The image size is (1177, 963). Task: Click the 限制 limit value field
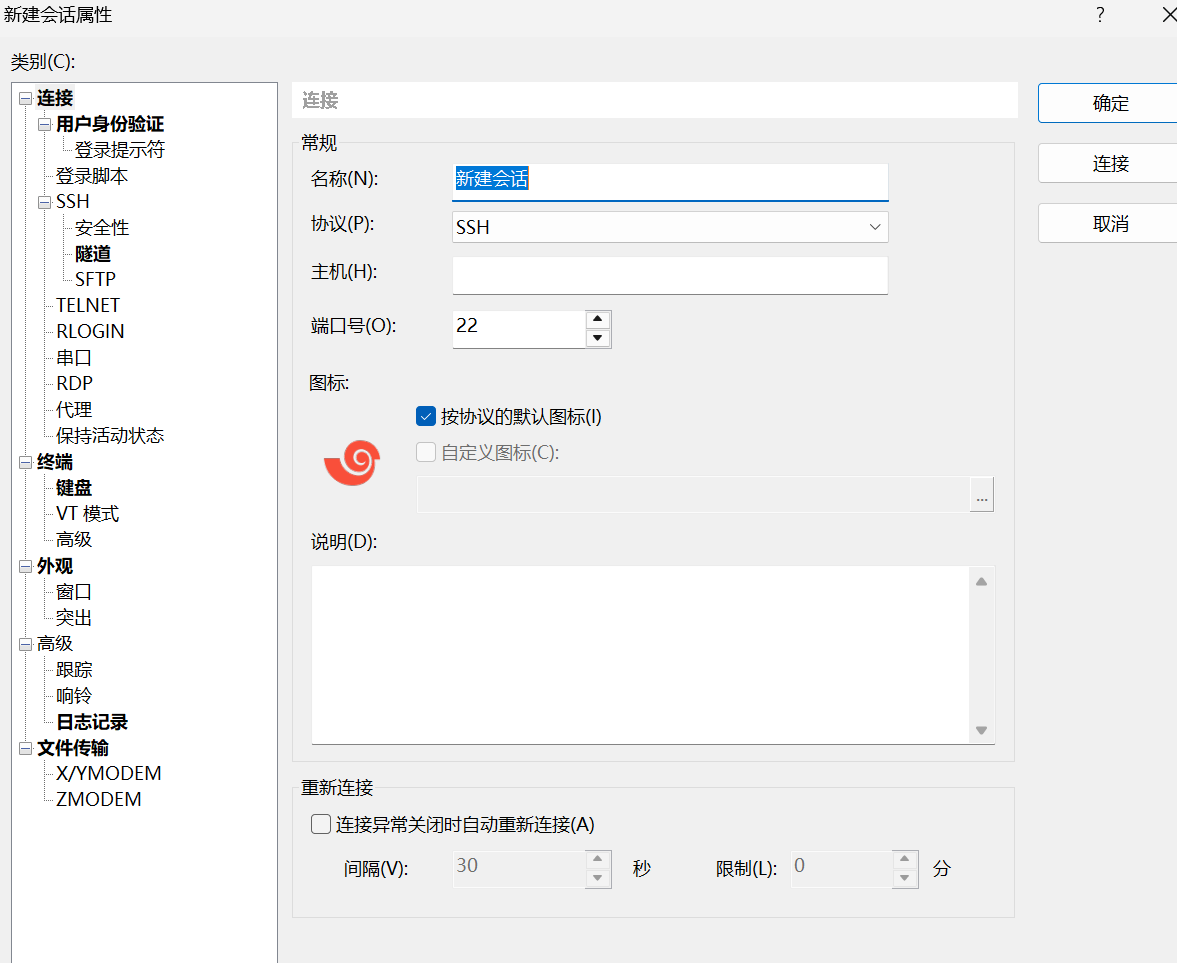point(841,868)
